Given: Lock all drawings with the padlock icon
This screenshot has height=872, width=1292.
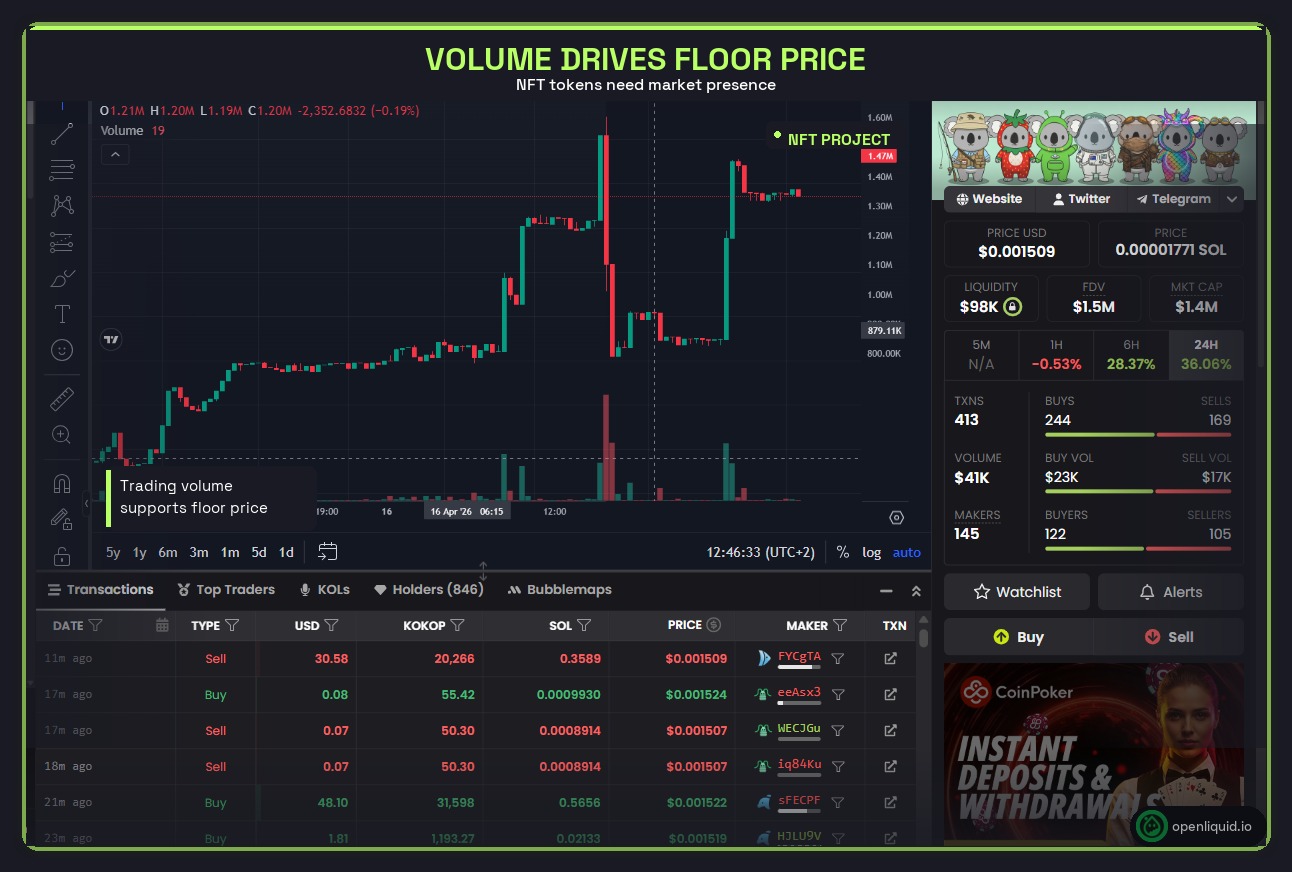Looking at the screenshot, I should (x=61, y=556).
